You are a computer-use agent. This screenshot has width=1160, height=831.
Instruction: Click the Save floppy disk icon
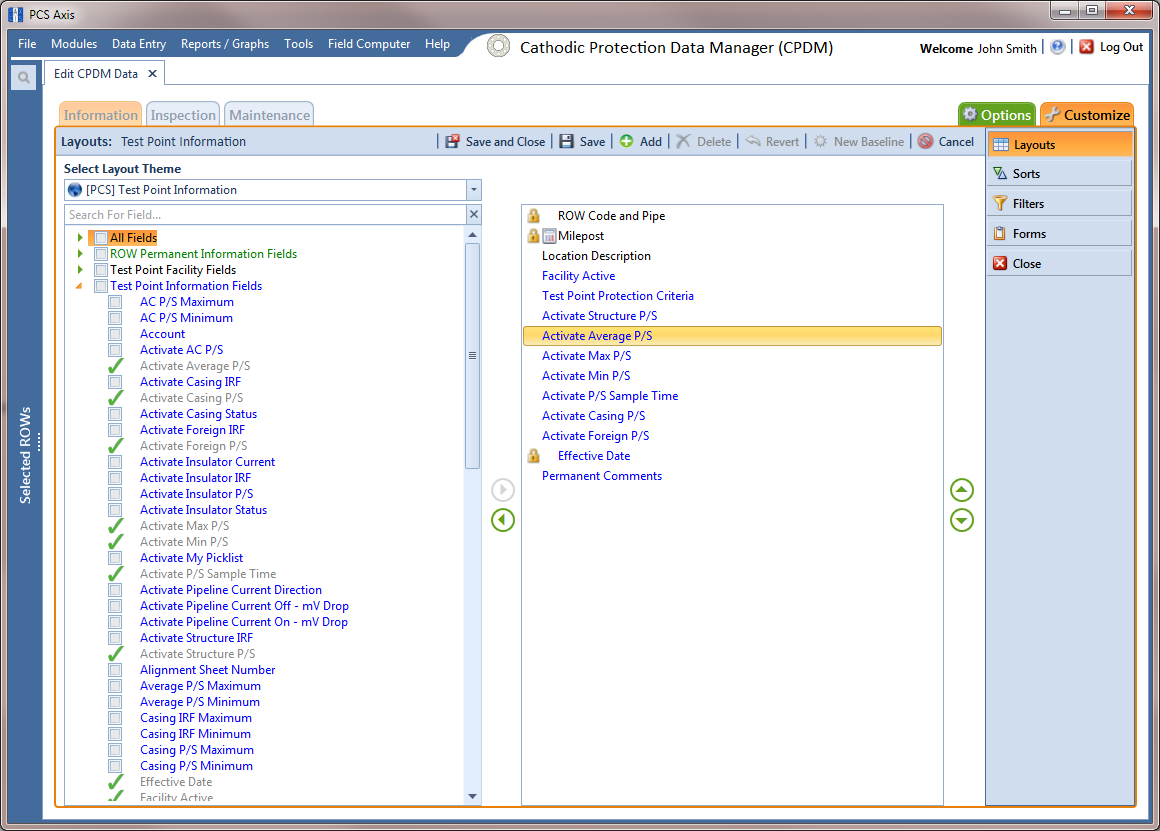tap(566, 141)
